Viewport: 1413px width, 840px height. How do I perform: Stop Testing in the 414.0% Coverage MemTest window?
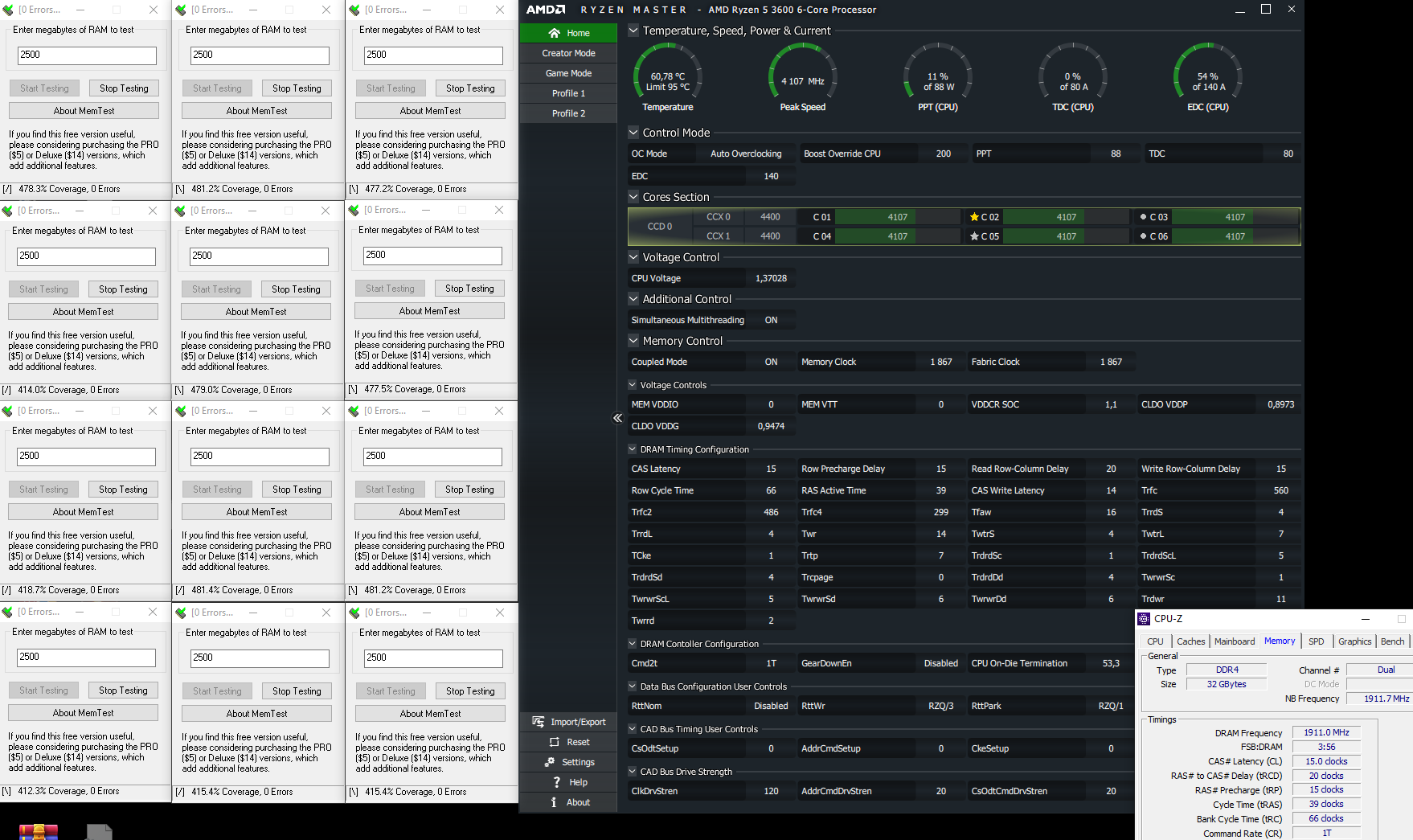(123, 289)
